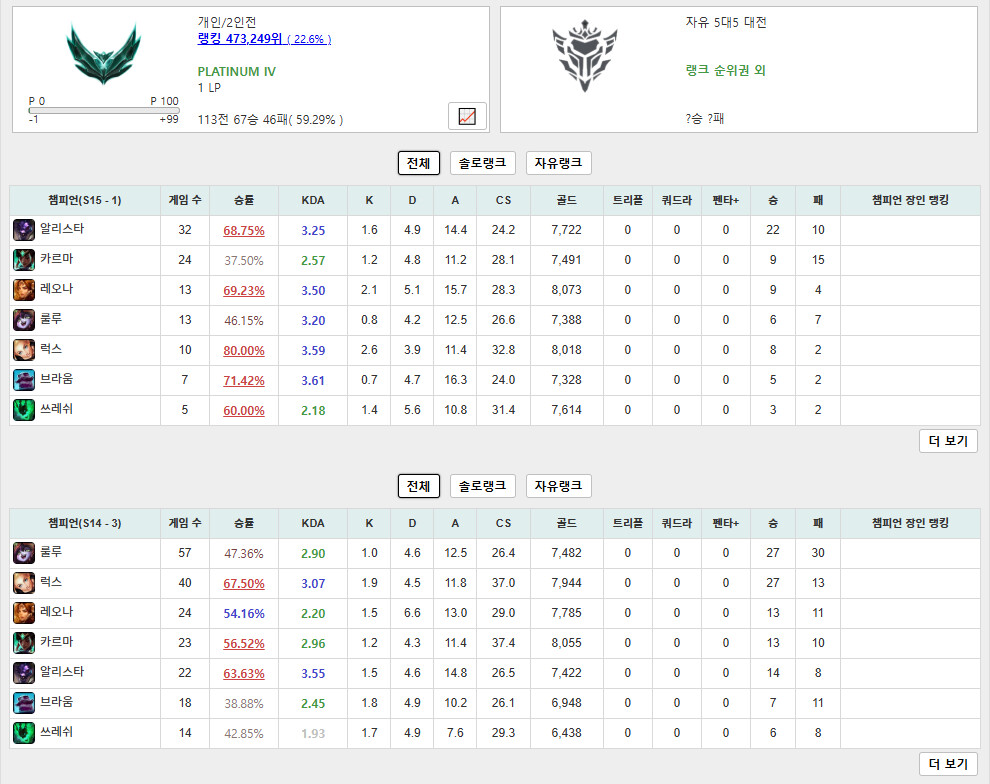Switch to 솔로랭크 tab above S14 table

(x=482, y=486)
